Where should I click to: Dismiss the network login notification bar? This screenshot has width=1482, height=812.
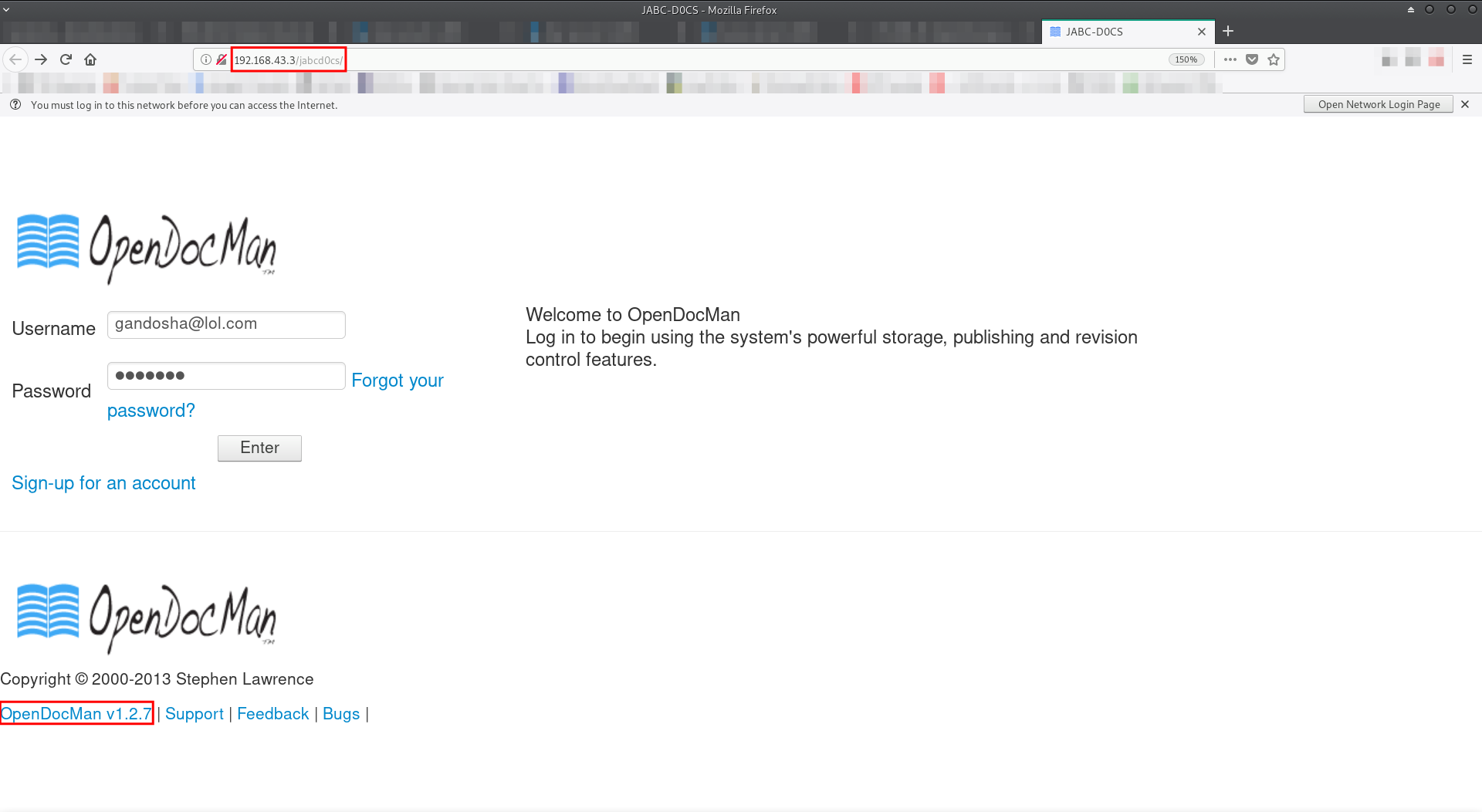tap(1465, 104)
